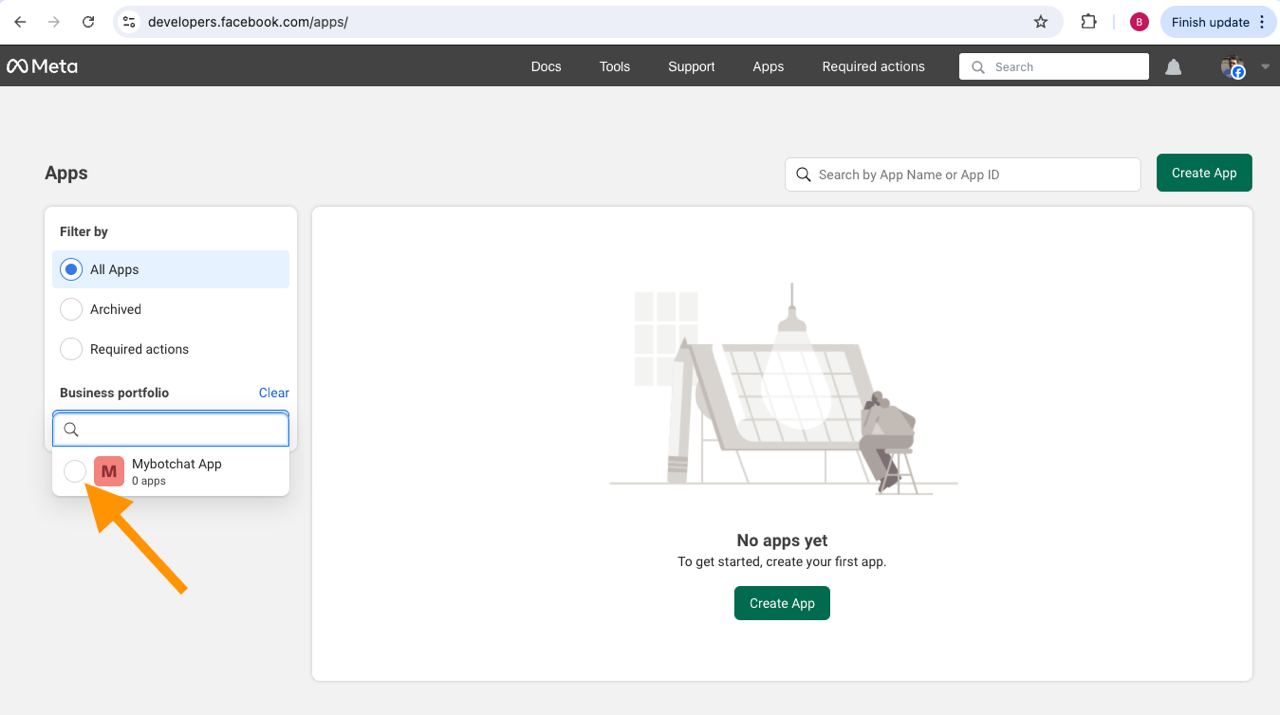Select the All Apps radio filter
1280x715 pixels.
[71, 270]
